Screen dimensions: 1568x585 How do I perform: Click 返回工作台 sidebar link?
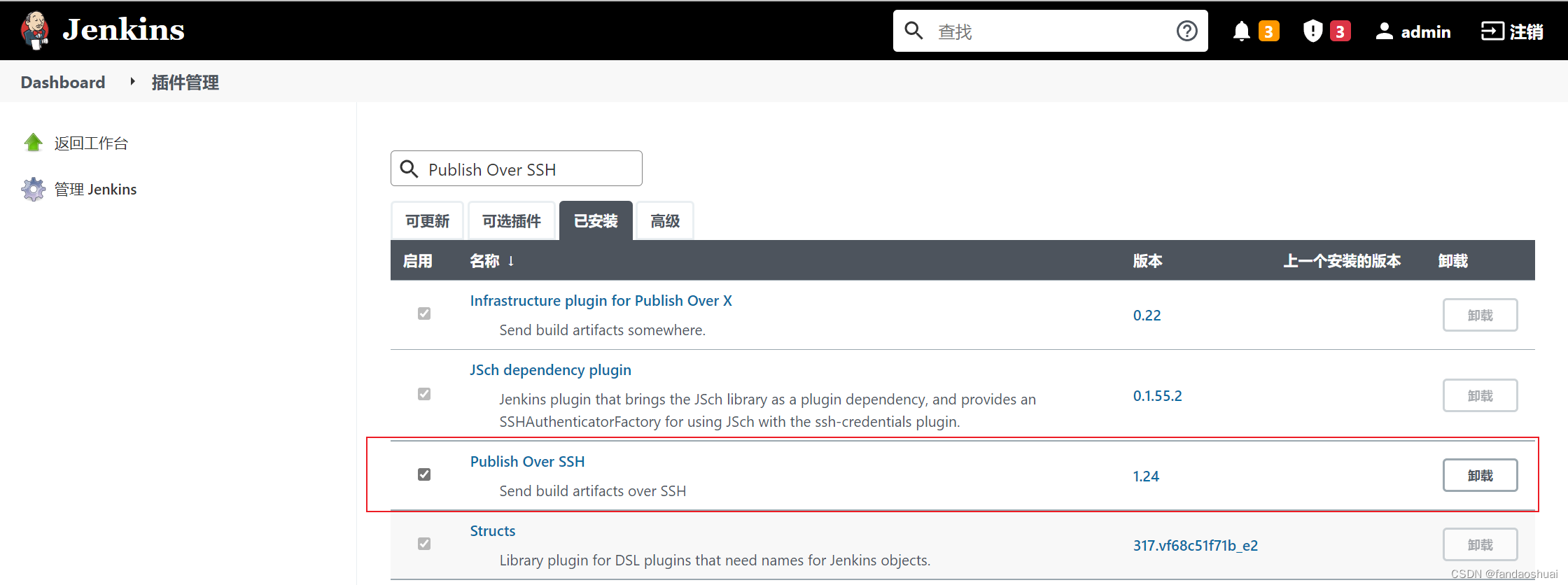pyautogui.click(x=91, y=143)
